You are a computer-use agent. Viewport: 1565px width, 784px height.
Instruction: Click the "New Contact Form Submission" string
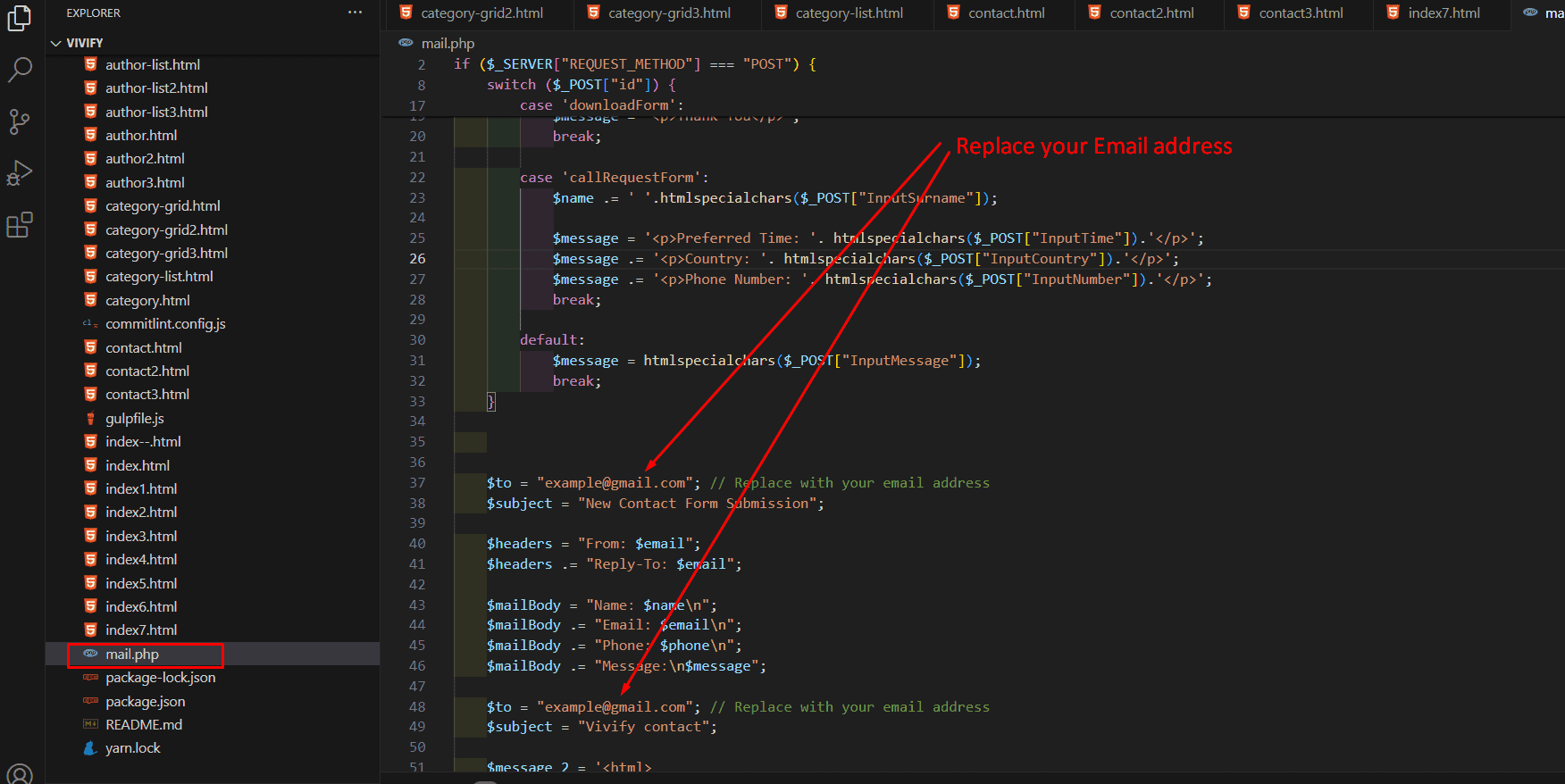coord(697,503)
